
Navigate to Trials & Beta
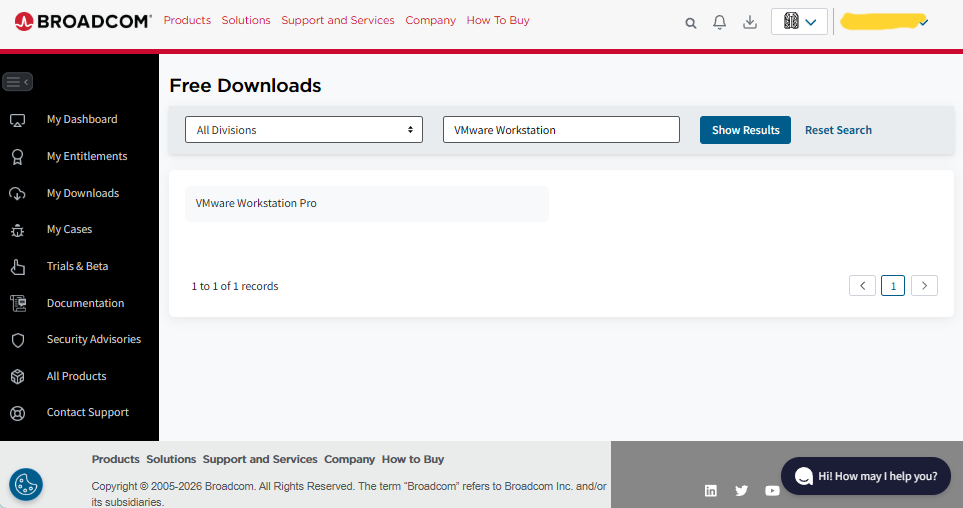tap(77, 266)
